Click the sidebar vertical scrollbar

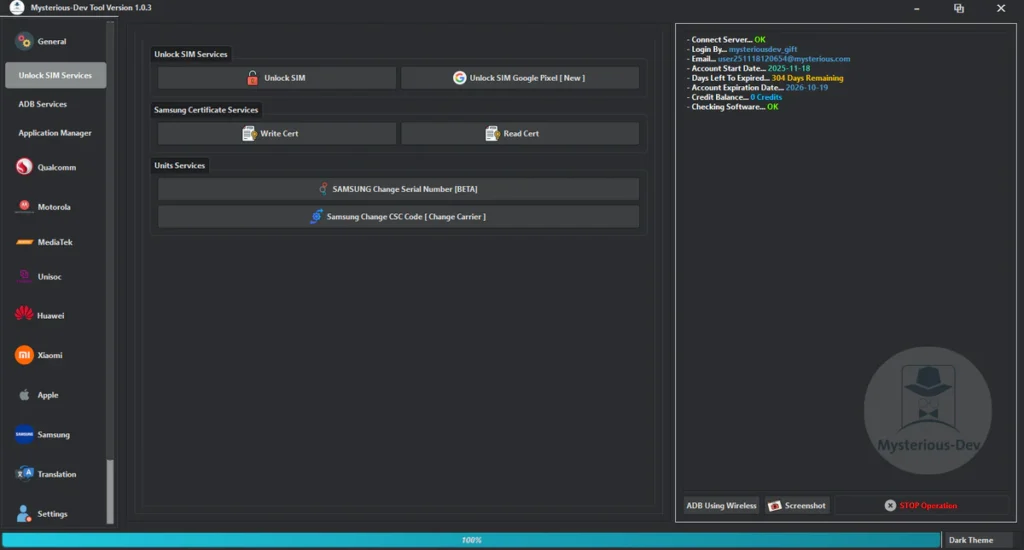click(110, 490)
